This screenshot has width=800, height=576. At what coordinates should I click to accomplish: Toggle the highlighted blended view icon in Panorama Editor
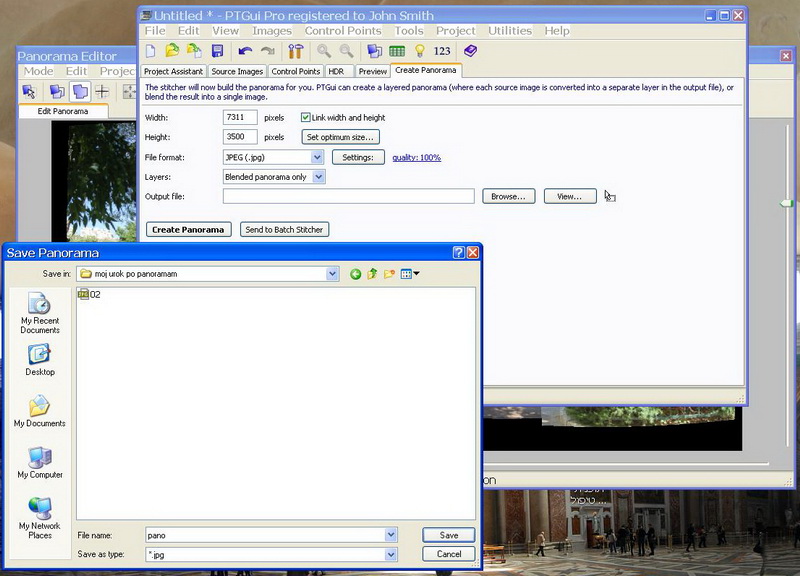point(80,92)
